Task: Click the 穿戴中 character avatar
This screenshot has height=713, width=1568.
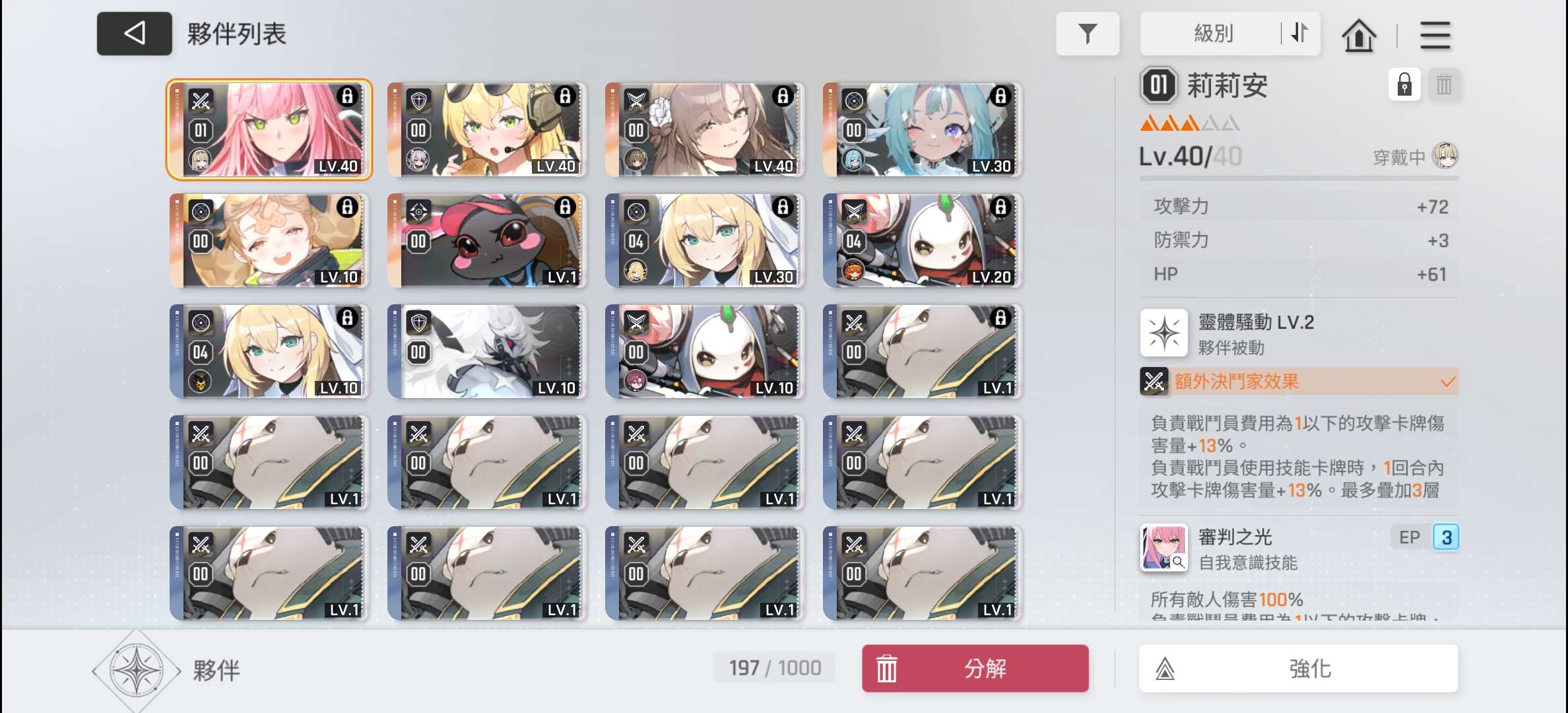Action: pos(1445,156)
